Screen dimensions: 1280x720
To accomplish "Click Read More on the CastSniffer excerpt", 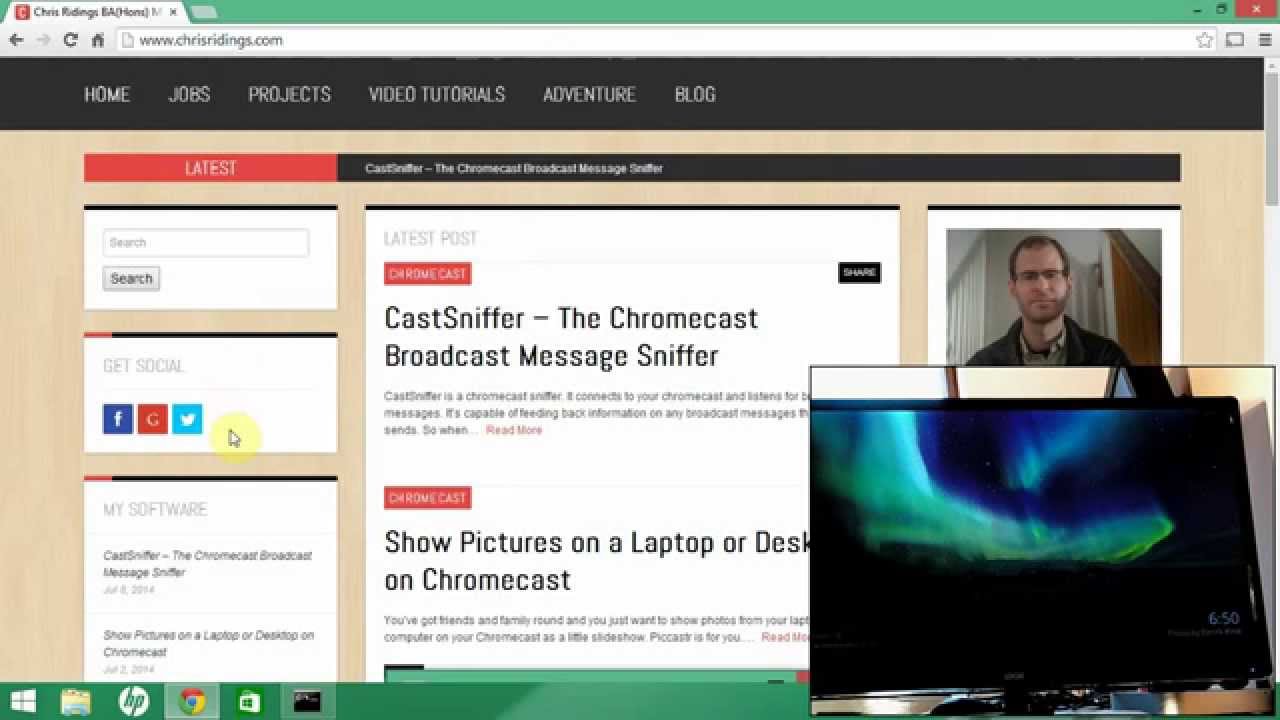I will pyautogui.click(x=514, y=430).
